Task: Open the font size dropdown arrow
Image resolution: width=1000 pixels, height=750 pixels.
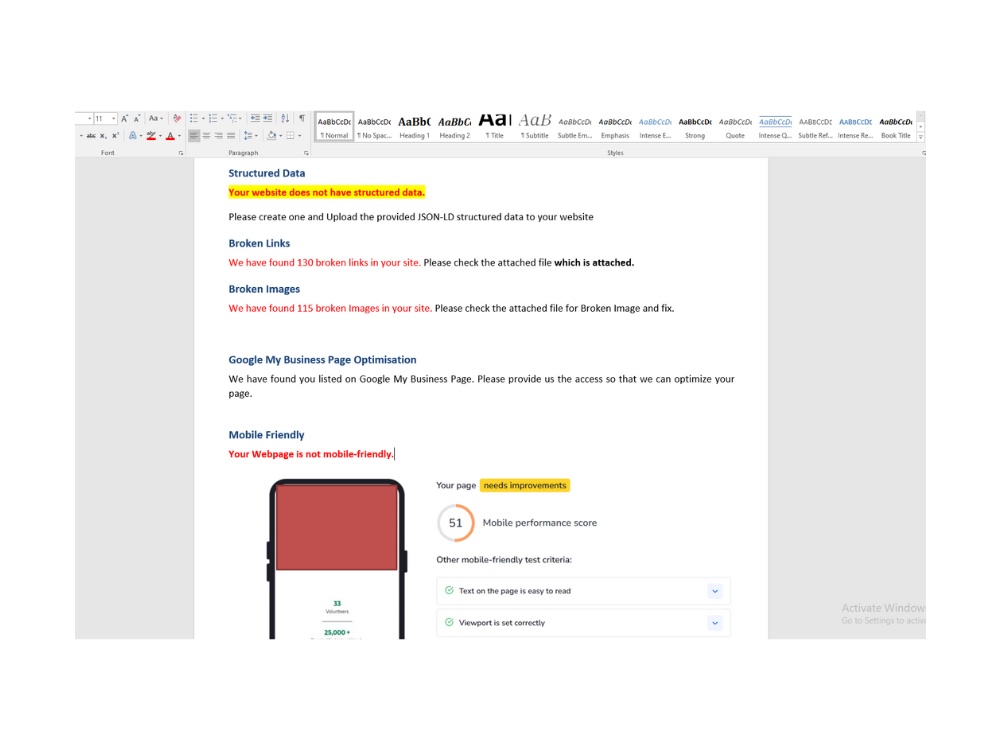Action: [x=114, y=119]
